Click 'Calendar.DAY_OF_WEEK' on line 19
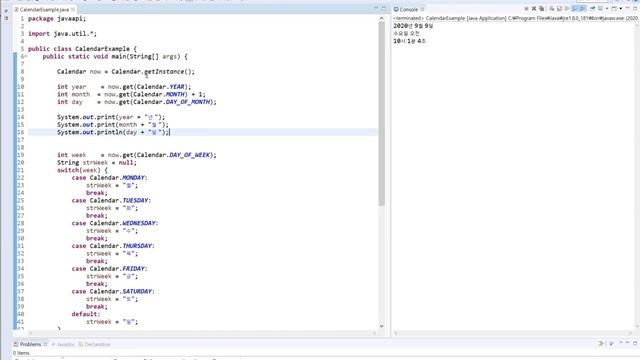Viewport: 640px width, 360px height. (x=173, y=155)
